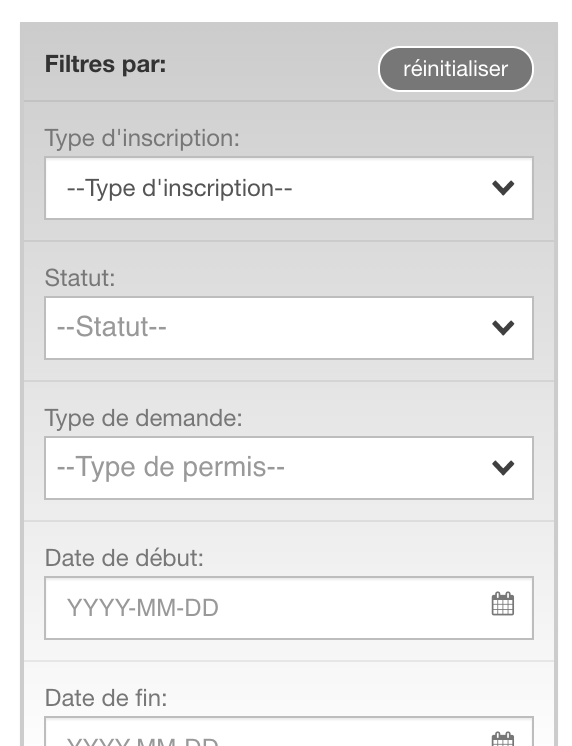Expand the --Type de permis-- combo box
572x746 pixels.
pos(289,468)
